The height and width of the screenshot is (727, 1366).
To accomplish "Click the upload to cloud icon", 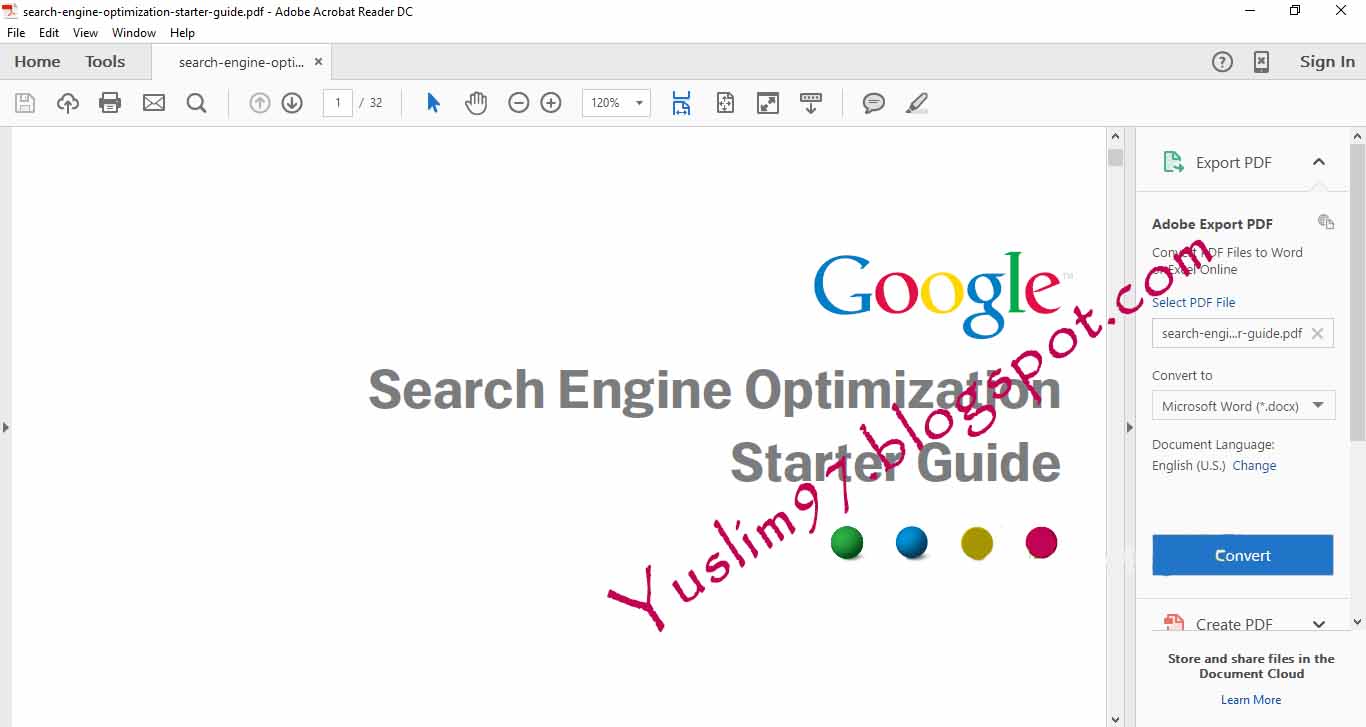I will pyautogui.click(x=68, y=103).
